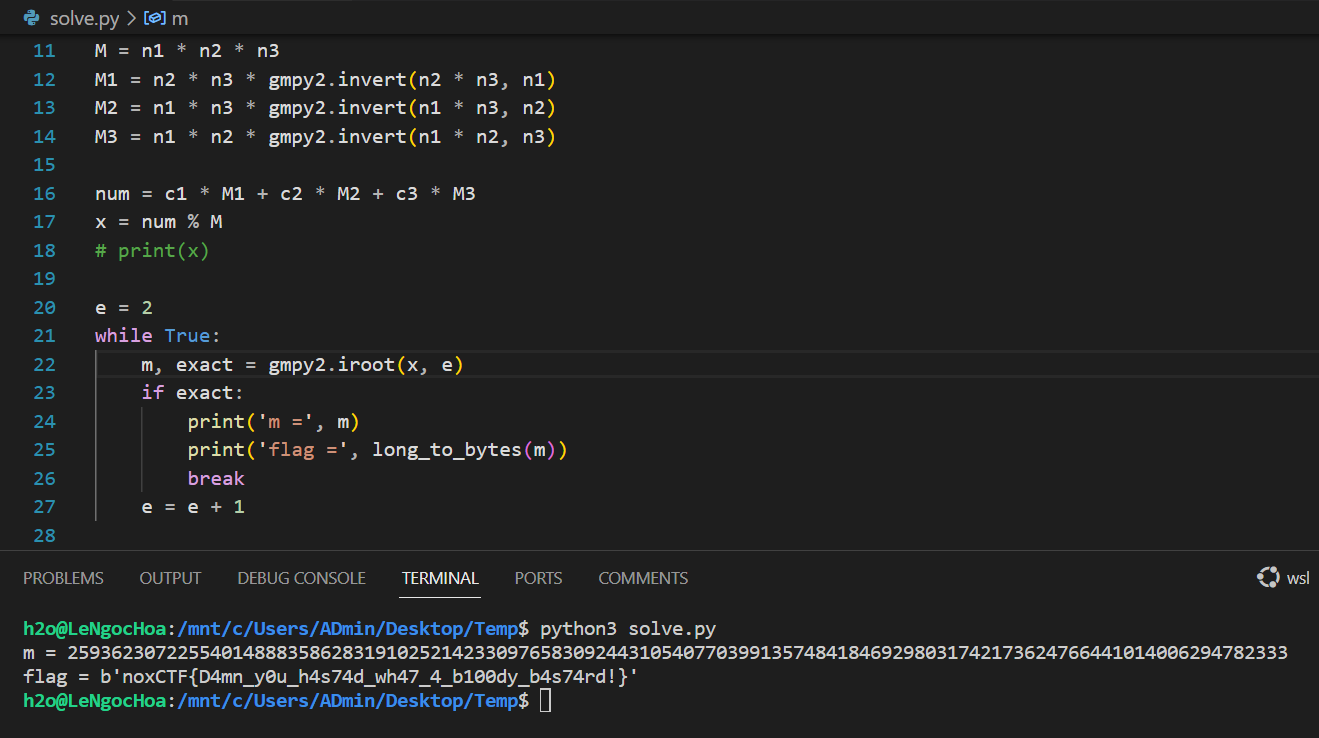Click the 'python3 solve.py' terminal command

coord(628,629)
